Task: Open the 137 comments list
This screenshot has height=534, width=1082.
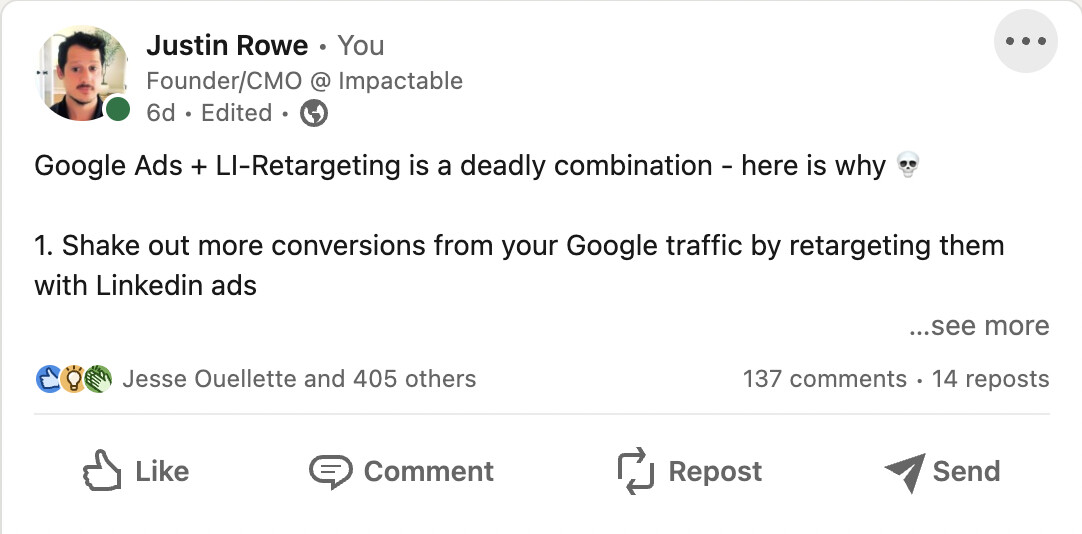Action: point(825,379)
